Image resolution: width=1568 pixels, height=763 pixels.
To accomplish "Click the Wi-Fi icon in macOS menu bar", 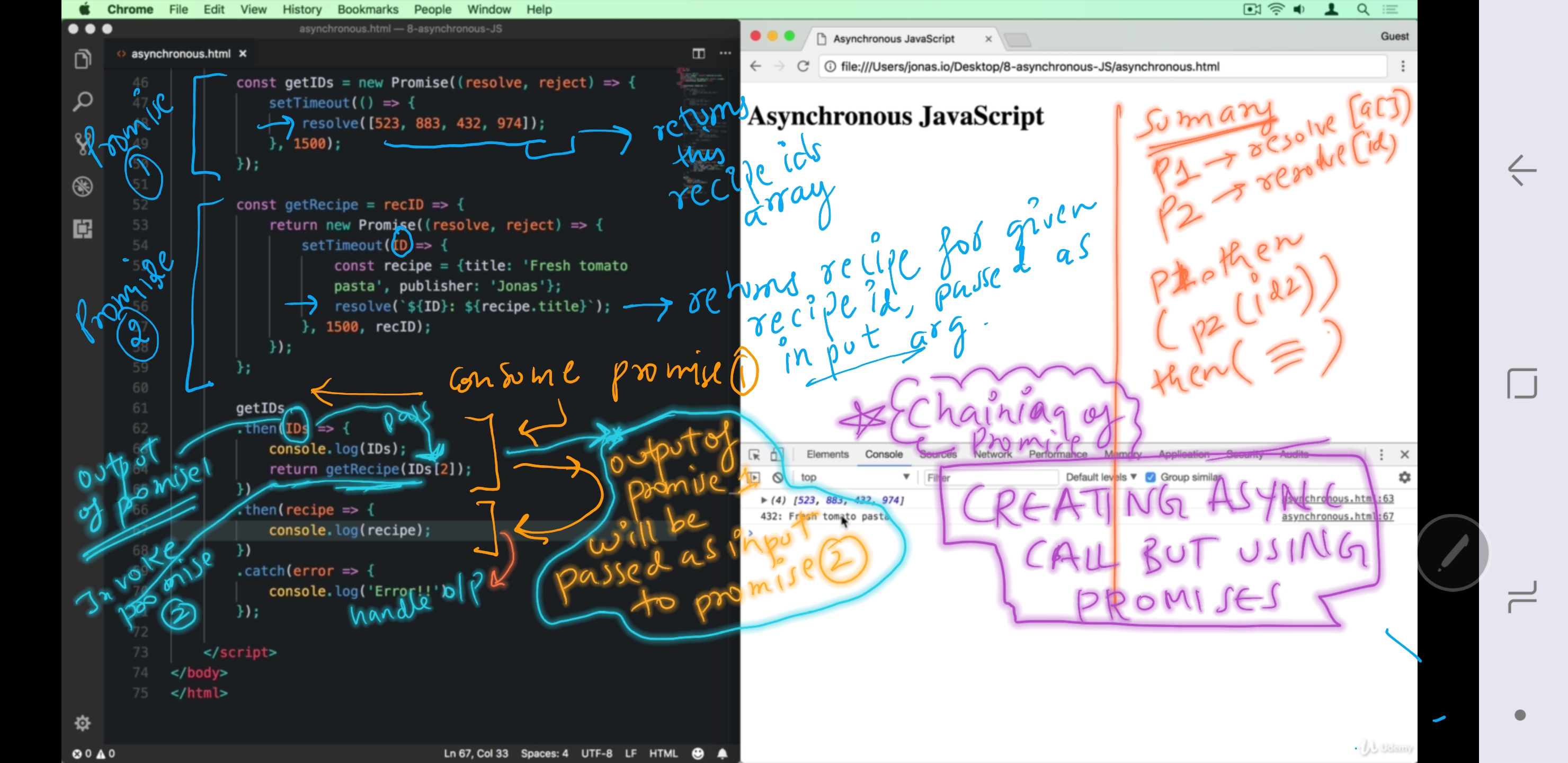I will 1276,9.
